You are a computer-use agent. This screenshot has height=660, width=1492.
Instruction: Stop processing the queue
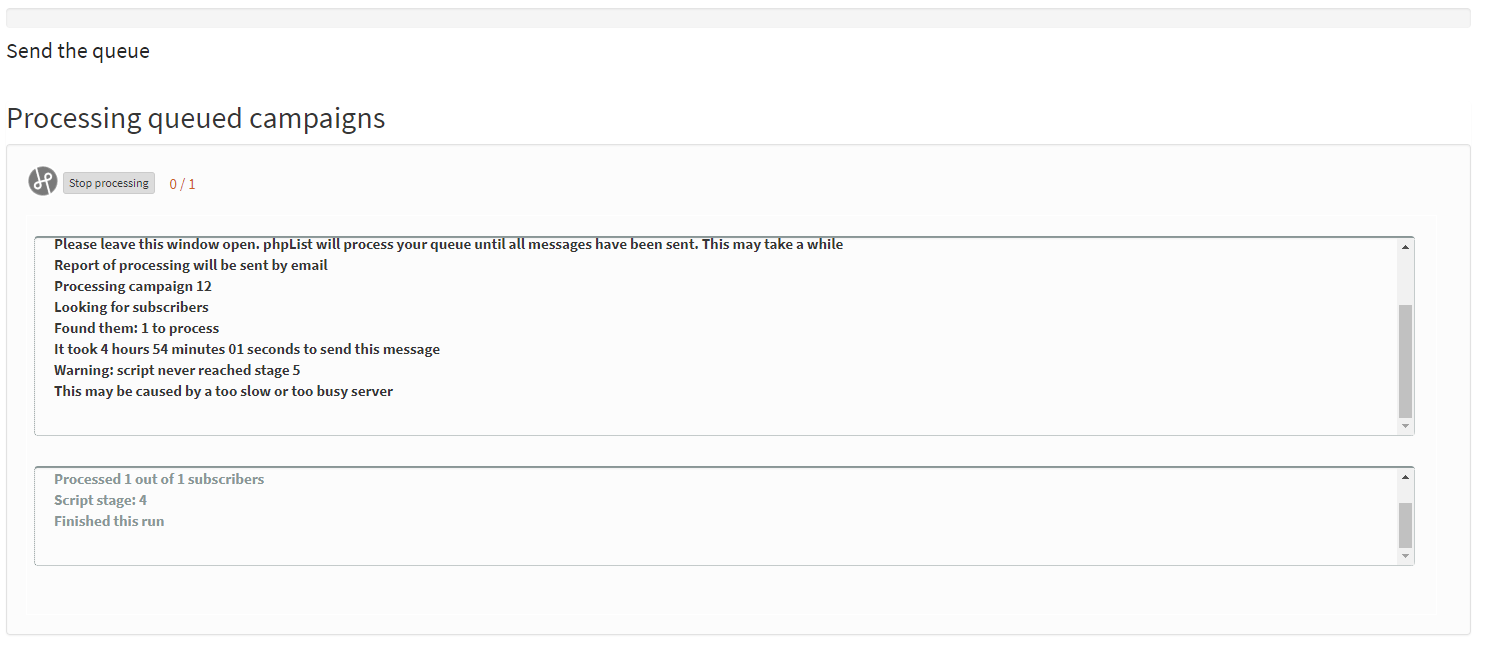click(109, 183)
